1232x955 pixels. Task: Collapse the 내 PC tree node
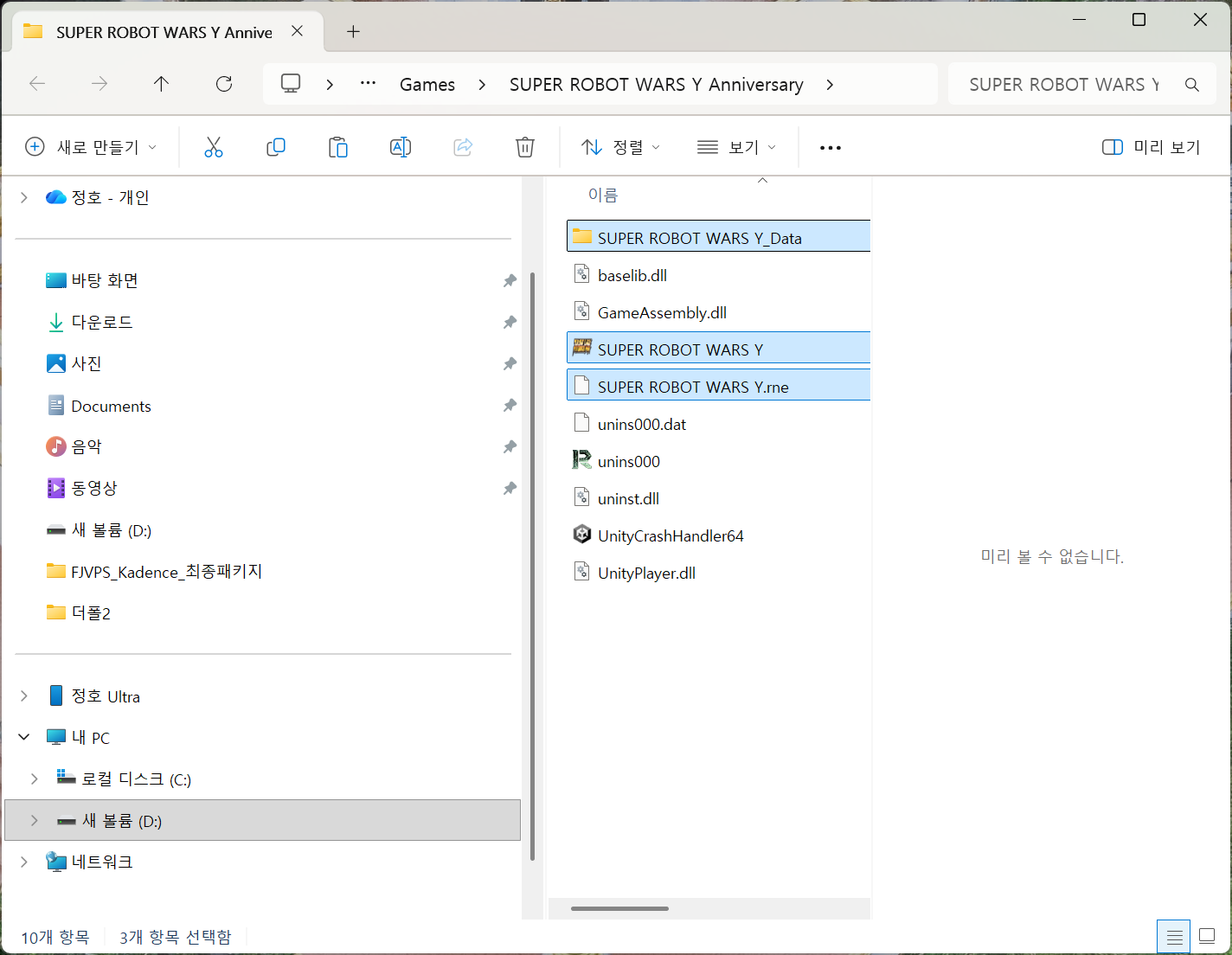[24, 737]
